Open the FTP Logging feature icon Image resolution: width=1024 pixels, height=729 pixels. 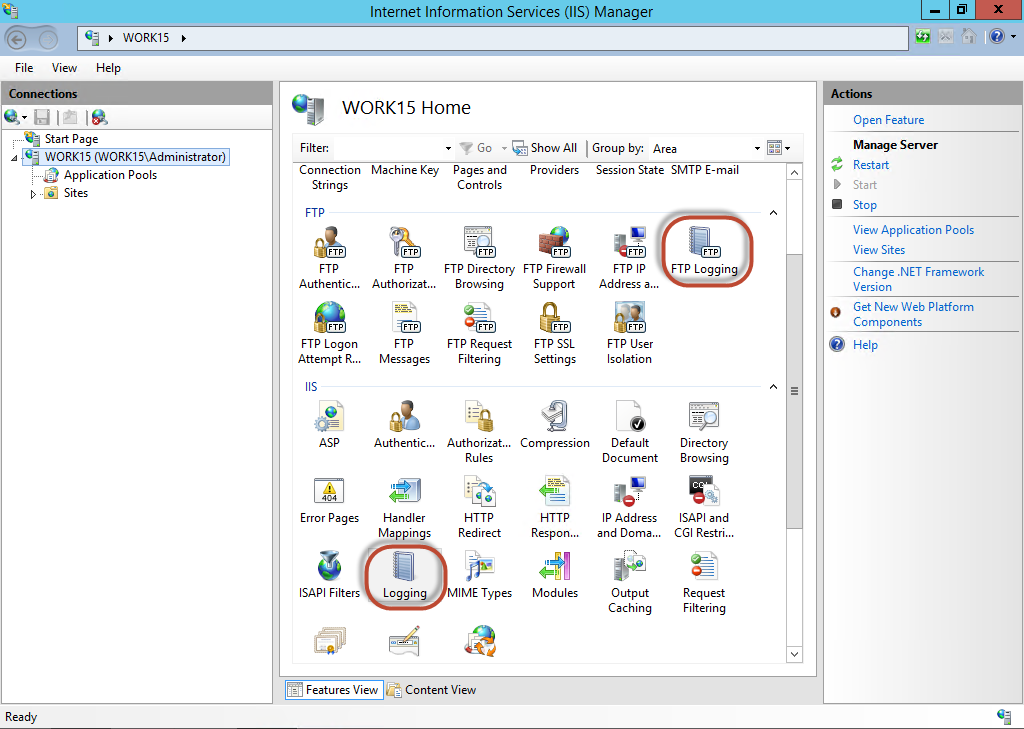pyautogui.click(x=704, y=247)
